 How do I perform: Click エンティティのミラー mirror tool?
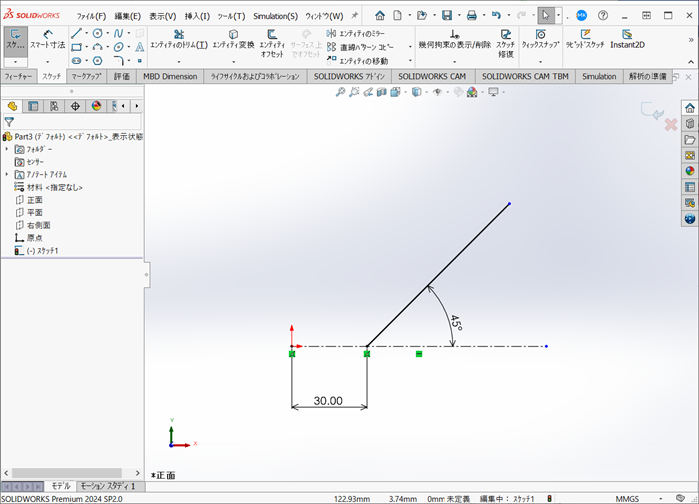(x=356, y=33)
